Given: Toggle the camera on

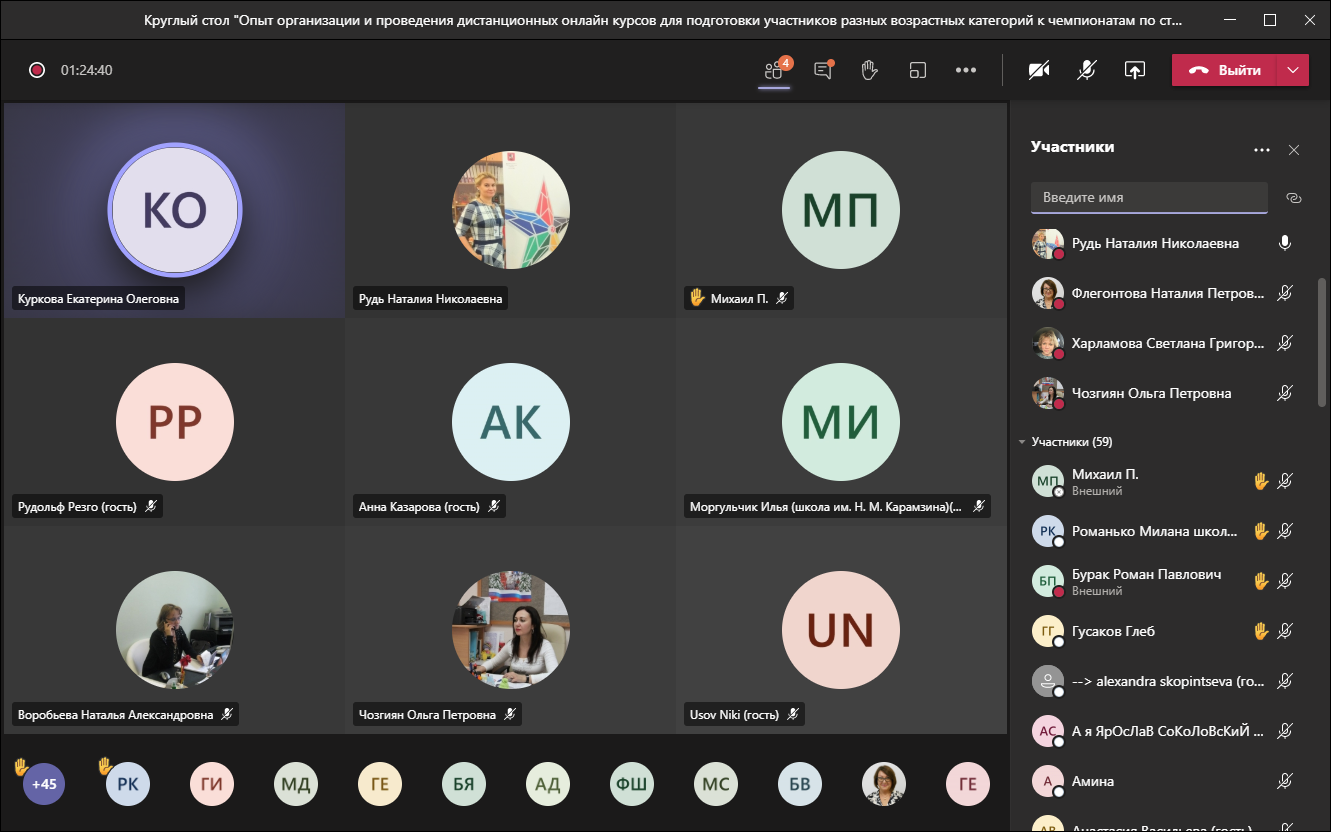Looking at the screenshot, I should point(1039,70).
